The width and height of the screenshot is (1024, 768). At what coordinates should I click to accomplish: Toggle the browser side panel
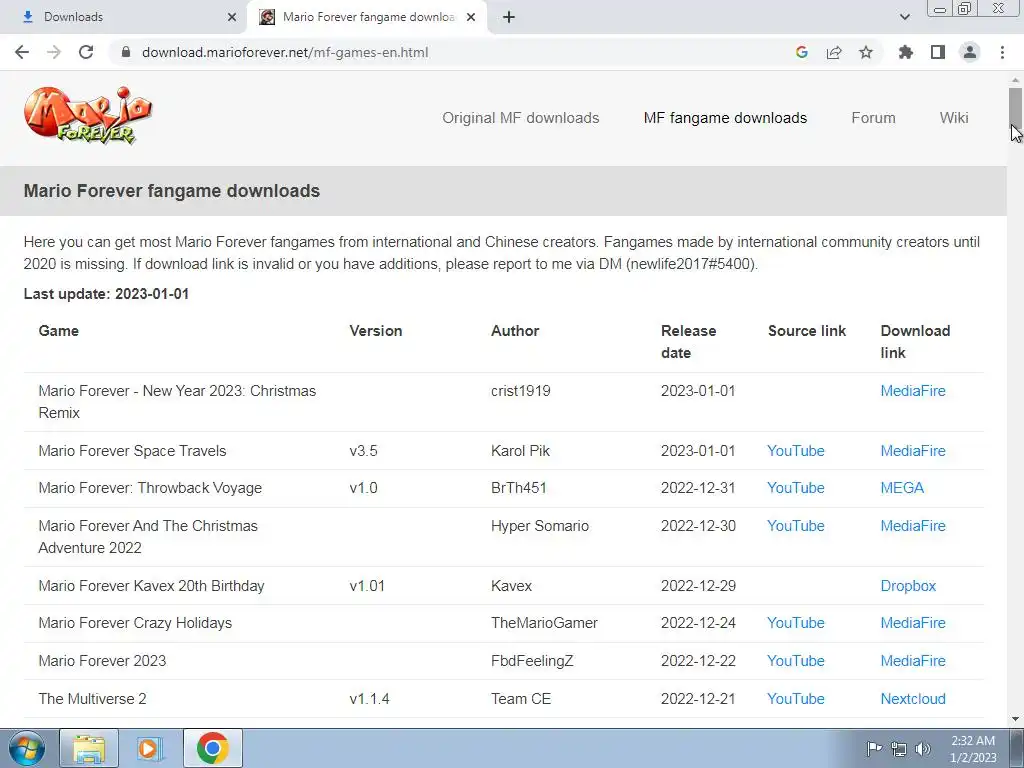(x=938, y=52)
